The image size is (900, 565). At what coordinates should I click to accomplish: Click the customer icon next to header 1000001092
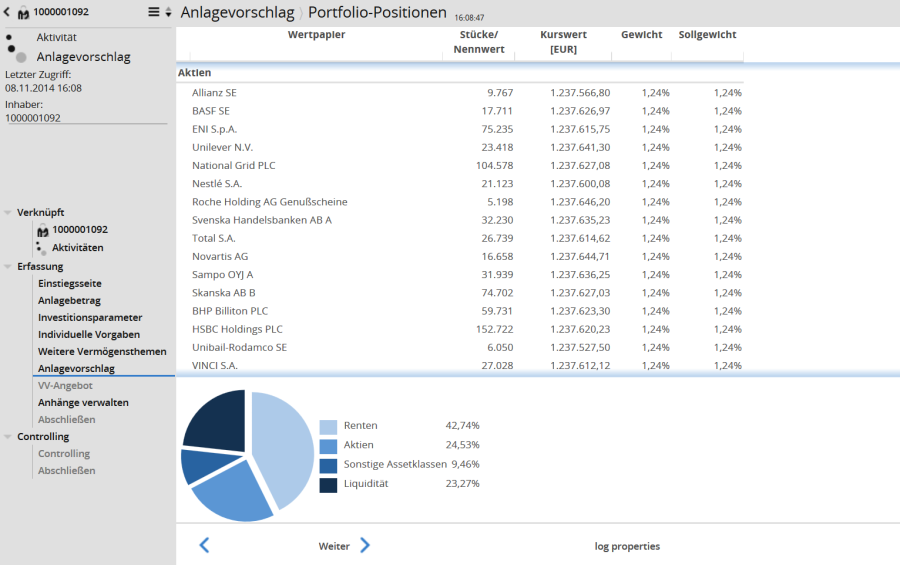click(24, 12)
